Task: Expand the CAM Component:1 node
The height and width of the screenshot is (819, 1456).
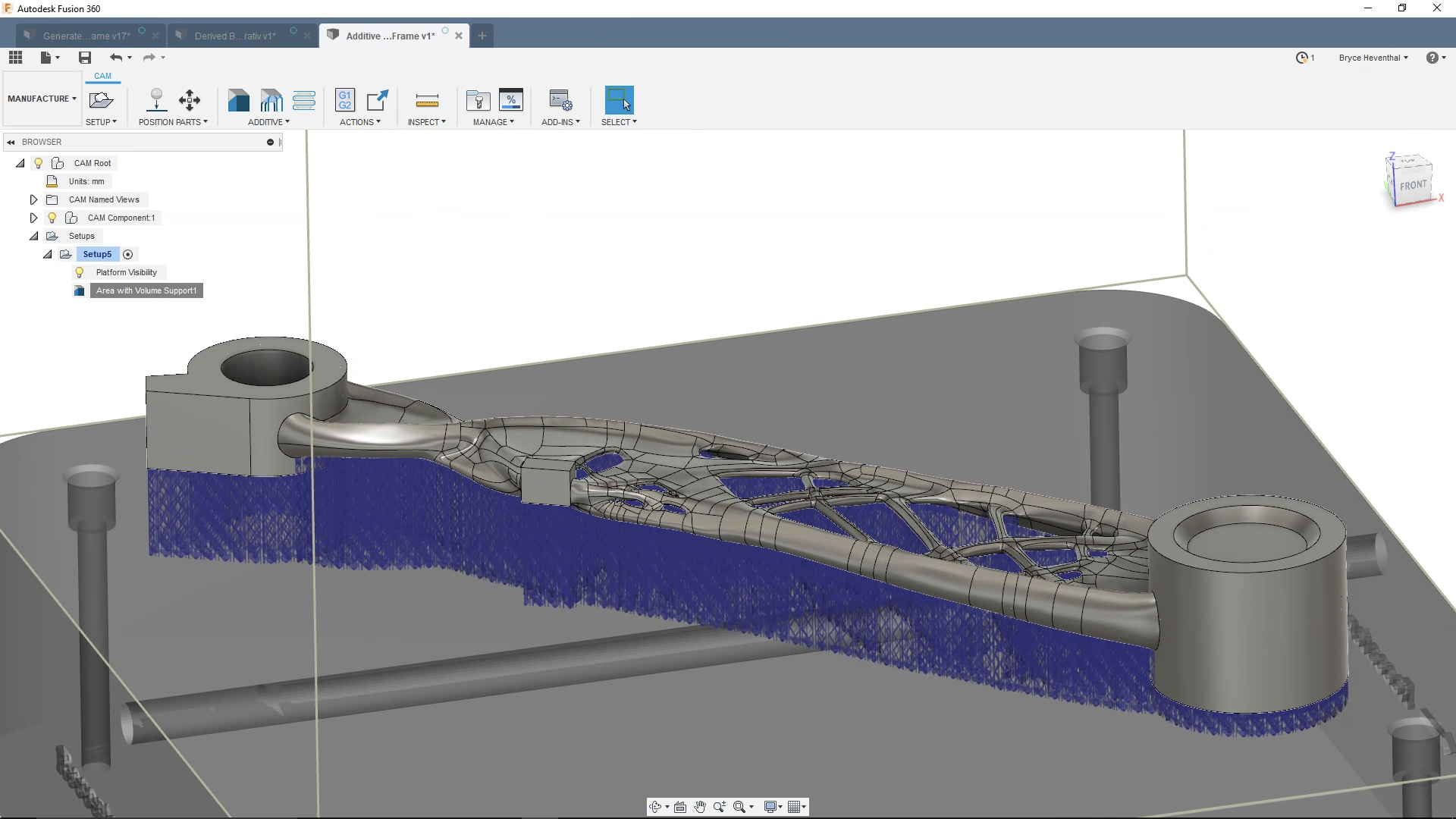Action: pos(33,218)
